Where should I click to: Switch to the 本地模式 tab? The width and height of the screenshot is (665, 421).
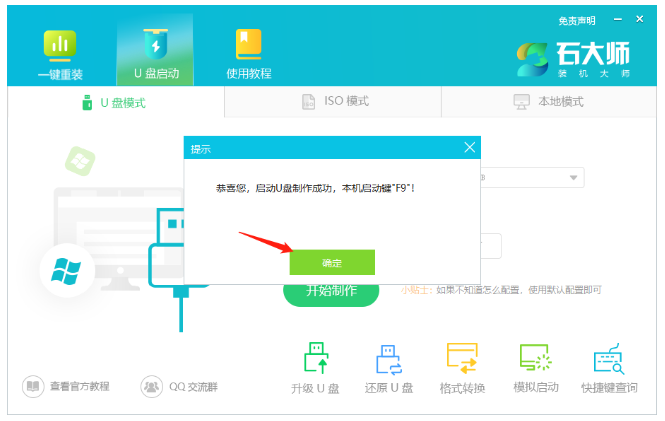[548, 102]
